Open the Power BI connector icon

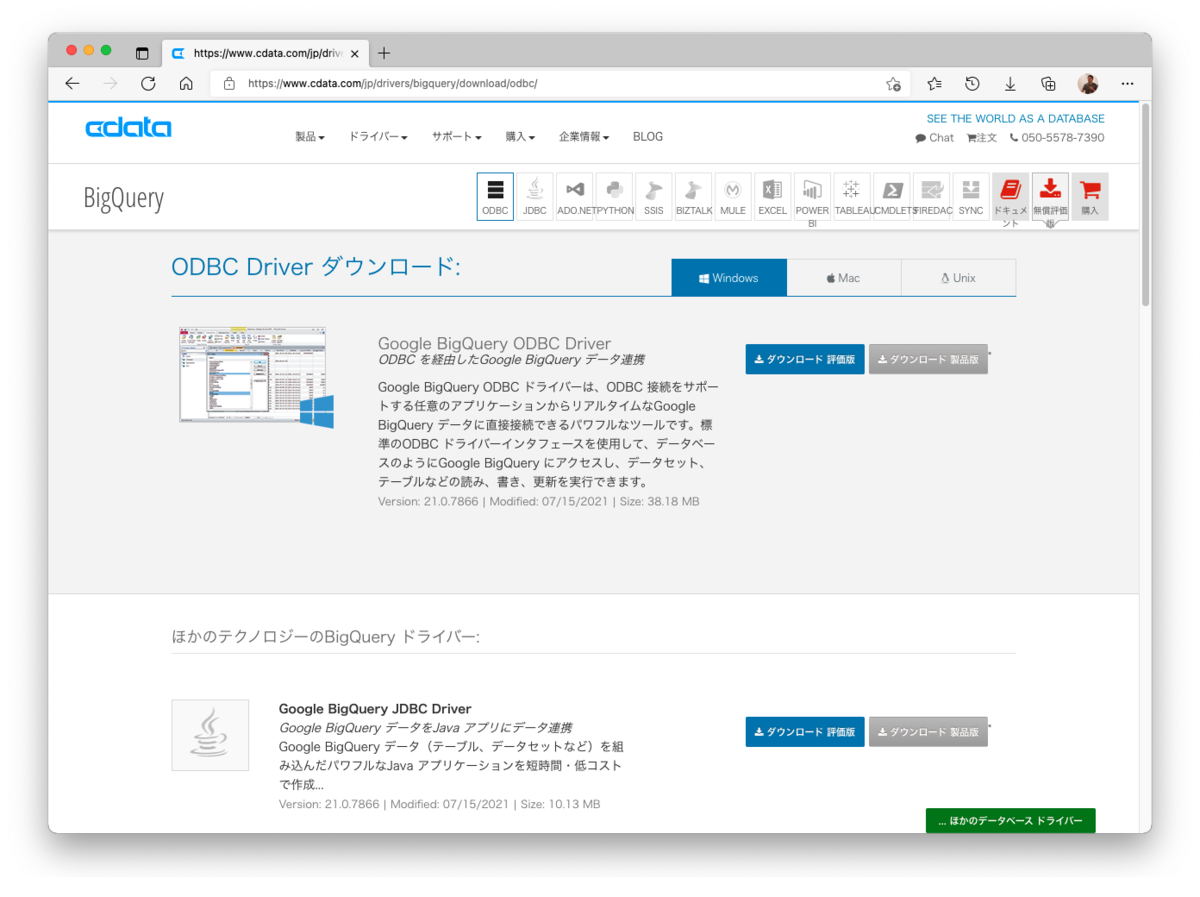point(812,197)
